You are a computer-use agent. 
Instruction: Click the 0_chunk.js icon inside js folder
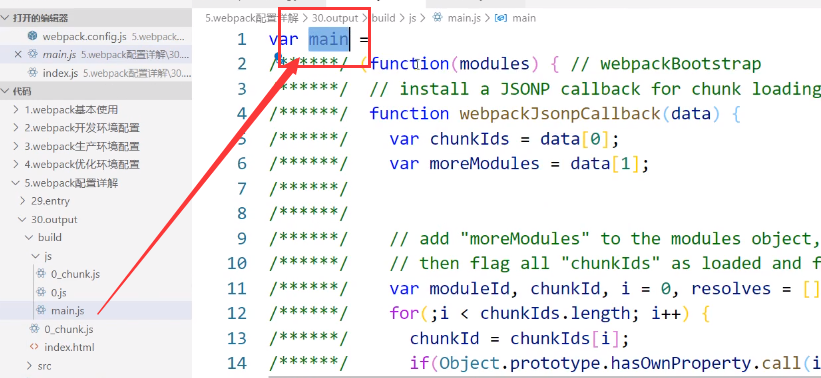(41, 274)
